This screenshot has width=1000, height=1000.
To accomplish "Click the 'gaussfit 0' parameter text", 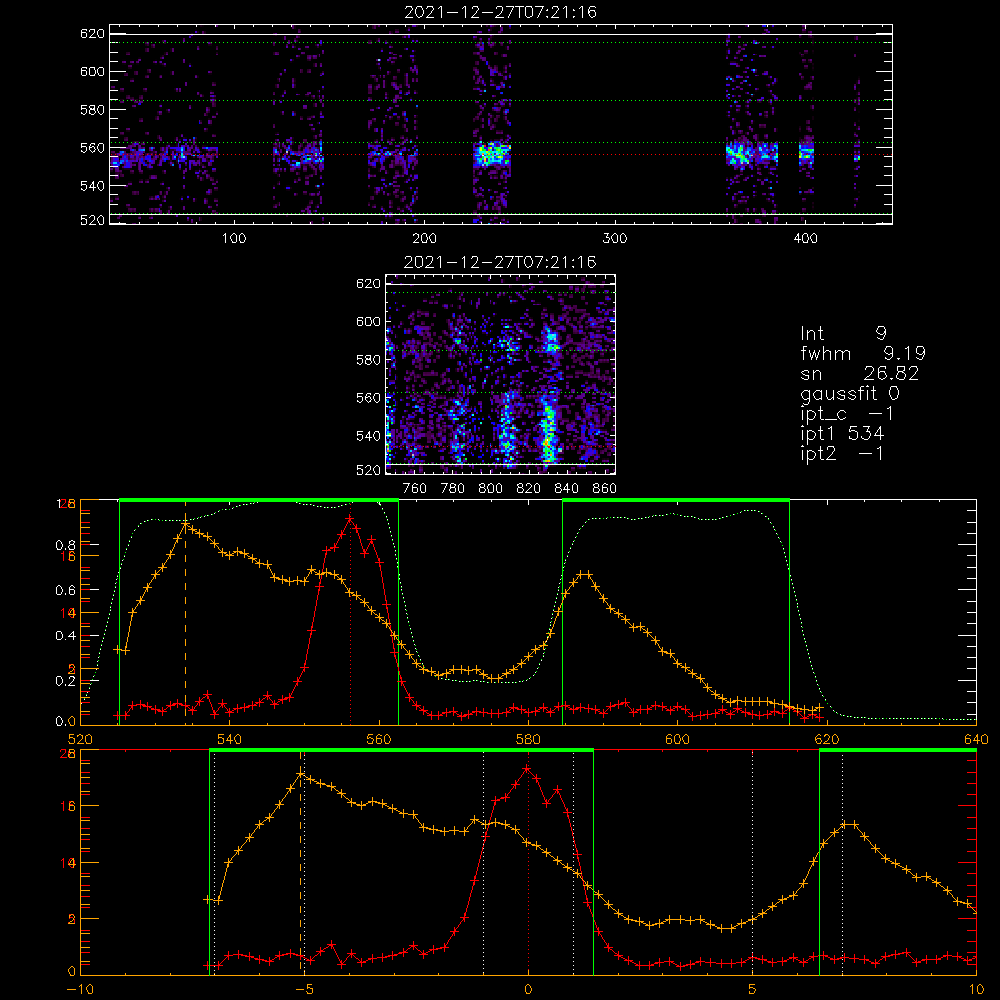I will [850, 394].
